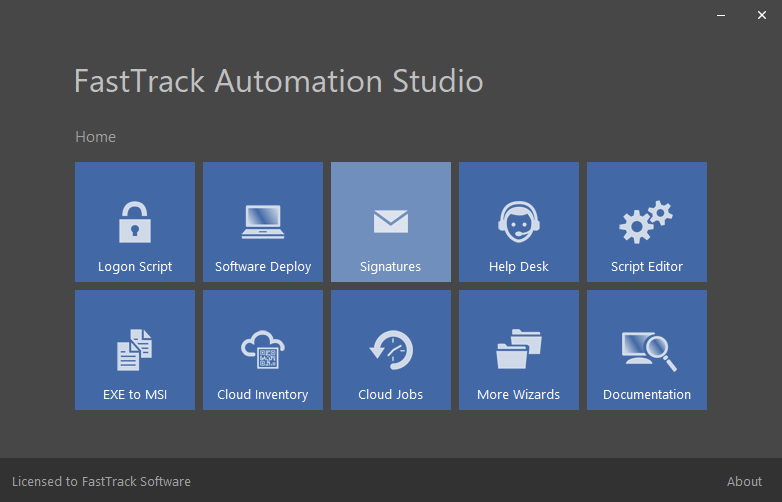This screenshot has height=502, width=782.
Task: Launch the Script Editor gears icon
Action: 646,221
